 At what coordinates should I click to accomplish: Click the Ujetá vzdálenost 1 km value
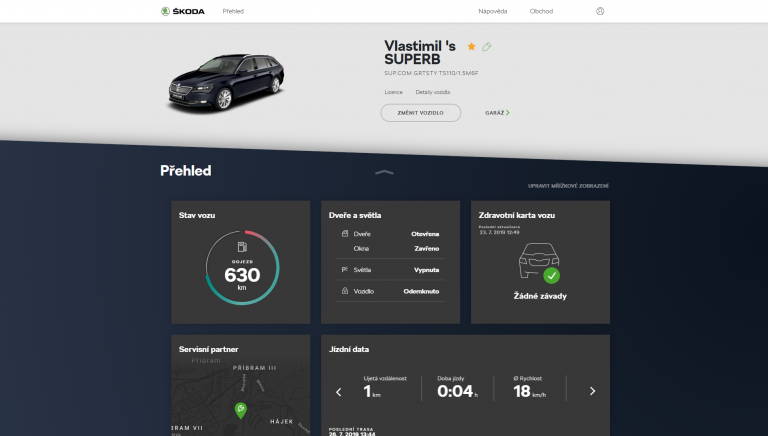(372, 391)
